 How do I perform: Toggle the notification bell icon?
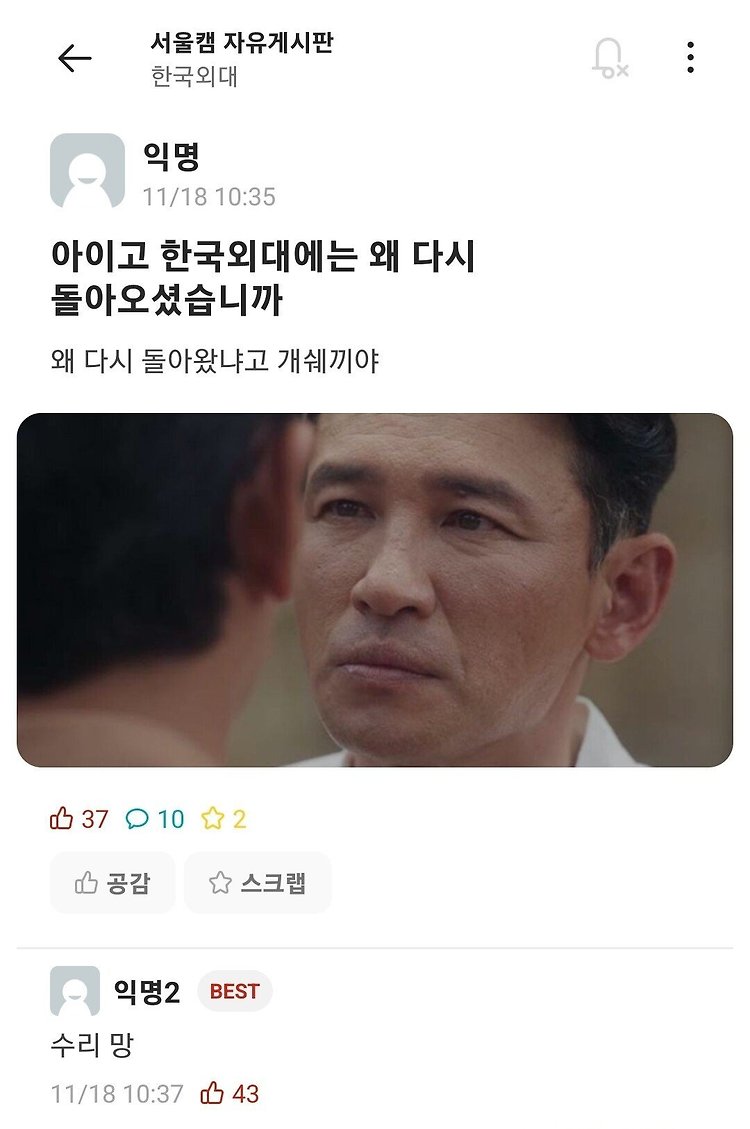point(610,58)
